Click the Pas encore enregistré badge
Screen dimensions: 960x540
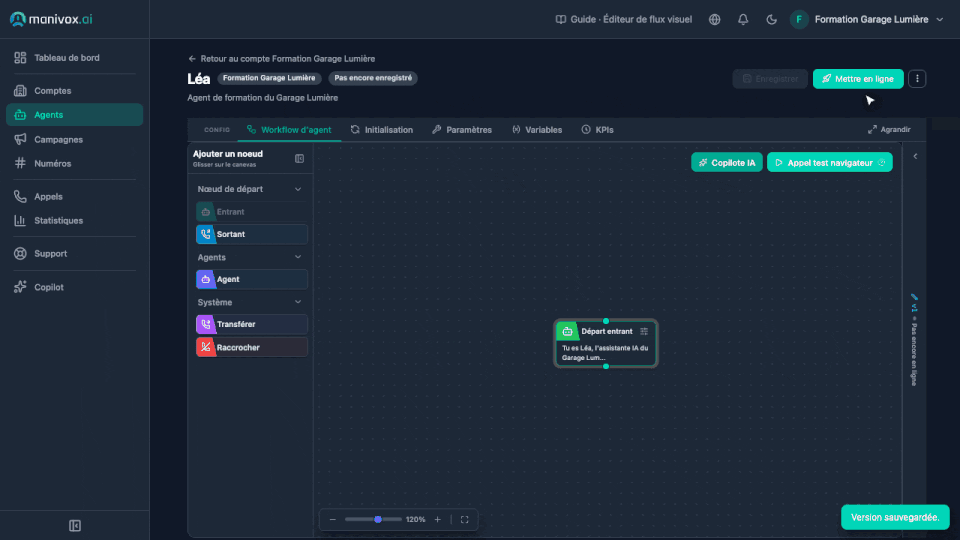point(373,78)
